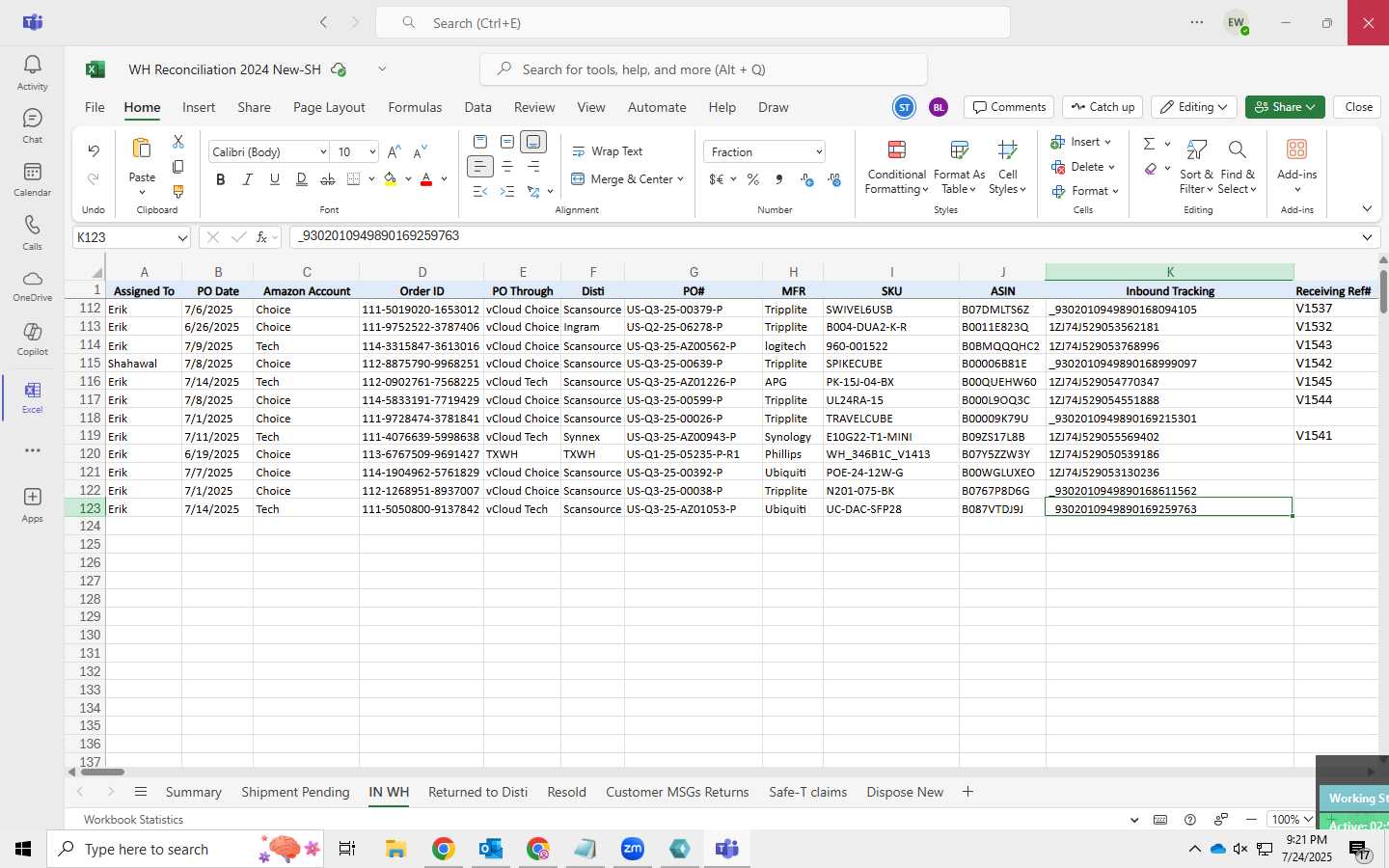Open OneDrive in Teams sidebar
1389x868 pixels.
tap(32, 285)
